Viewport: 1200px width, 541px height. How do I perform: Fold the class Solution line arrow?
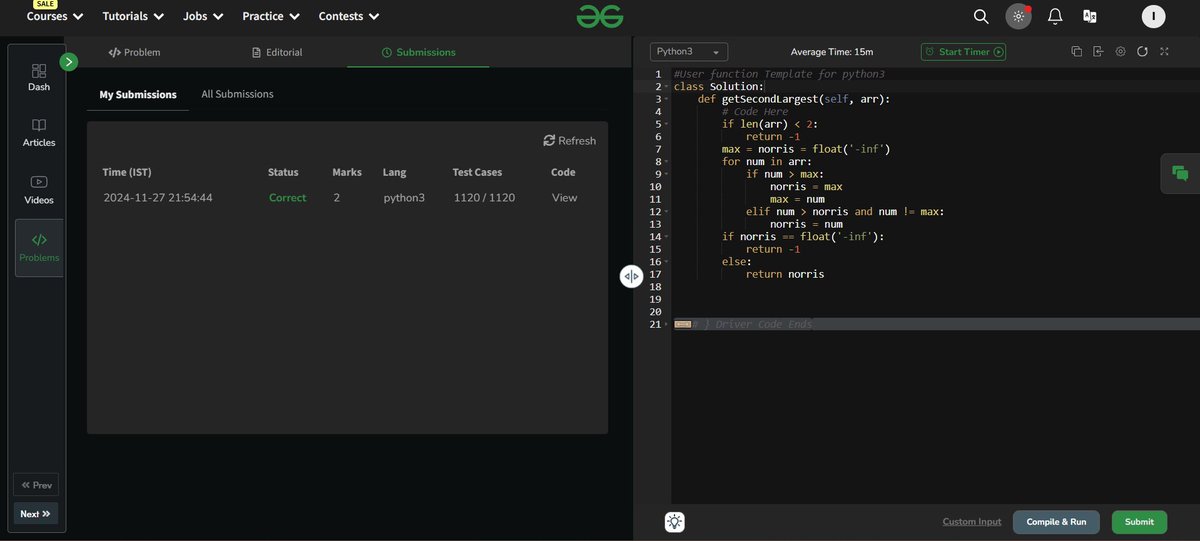coord(666,87)
